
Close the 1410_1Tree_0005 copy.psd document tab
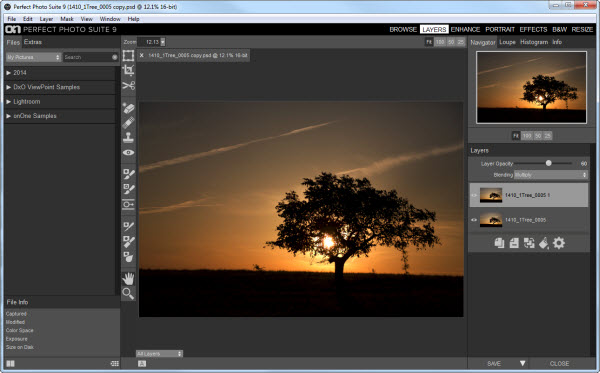click(142, 55)
